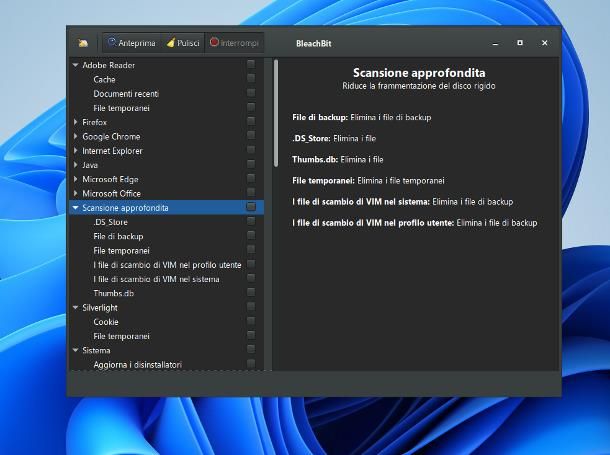Click the "Thumbs.db:" description line
Image resolution: width=610 pixels, height=455 pixels.
(338, 159)
